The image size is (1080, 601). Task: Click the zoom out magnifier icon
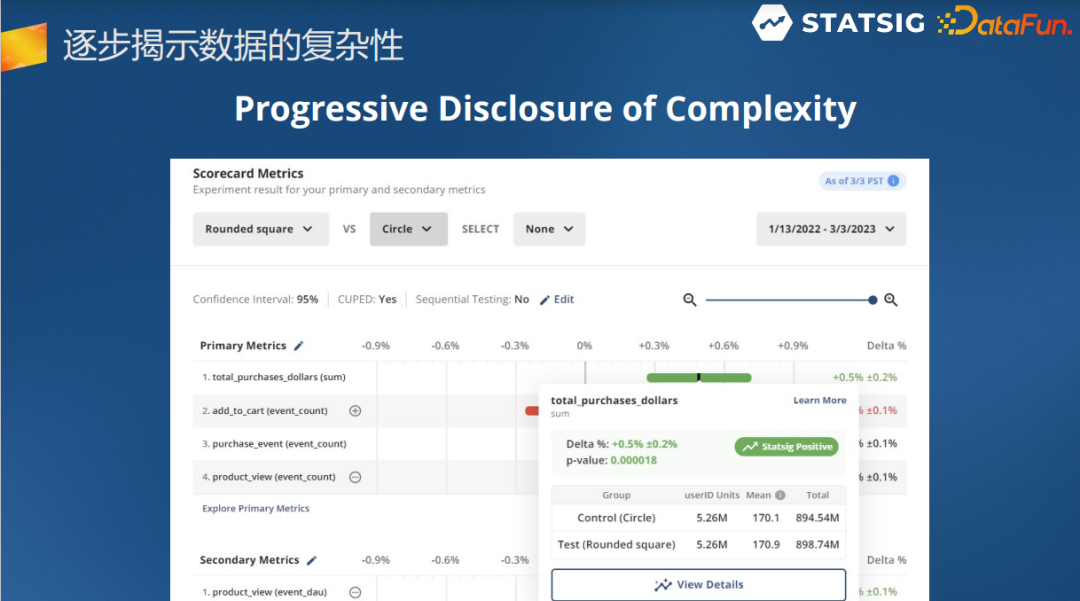pyautogui.click(x=690, y=299)
